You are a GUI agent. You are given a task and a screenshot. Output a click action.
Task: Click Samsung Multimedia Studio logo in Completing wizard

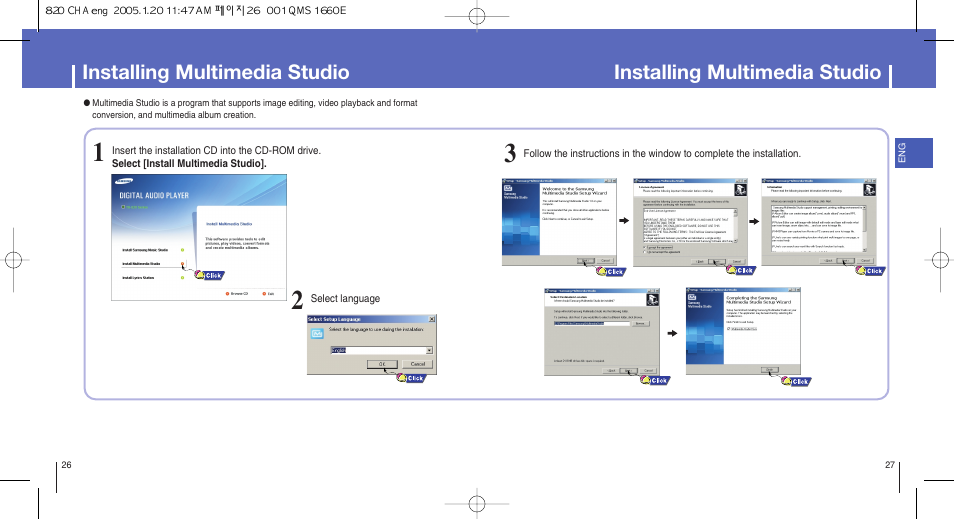point(698,302)
